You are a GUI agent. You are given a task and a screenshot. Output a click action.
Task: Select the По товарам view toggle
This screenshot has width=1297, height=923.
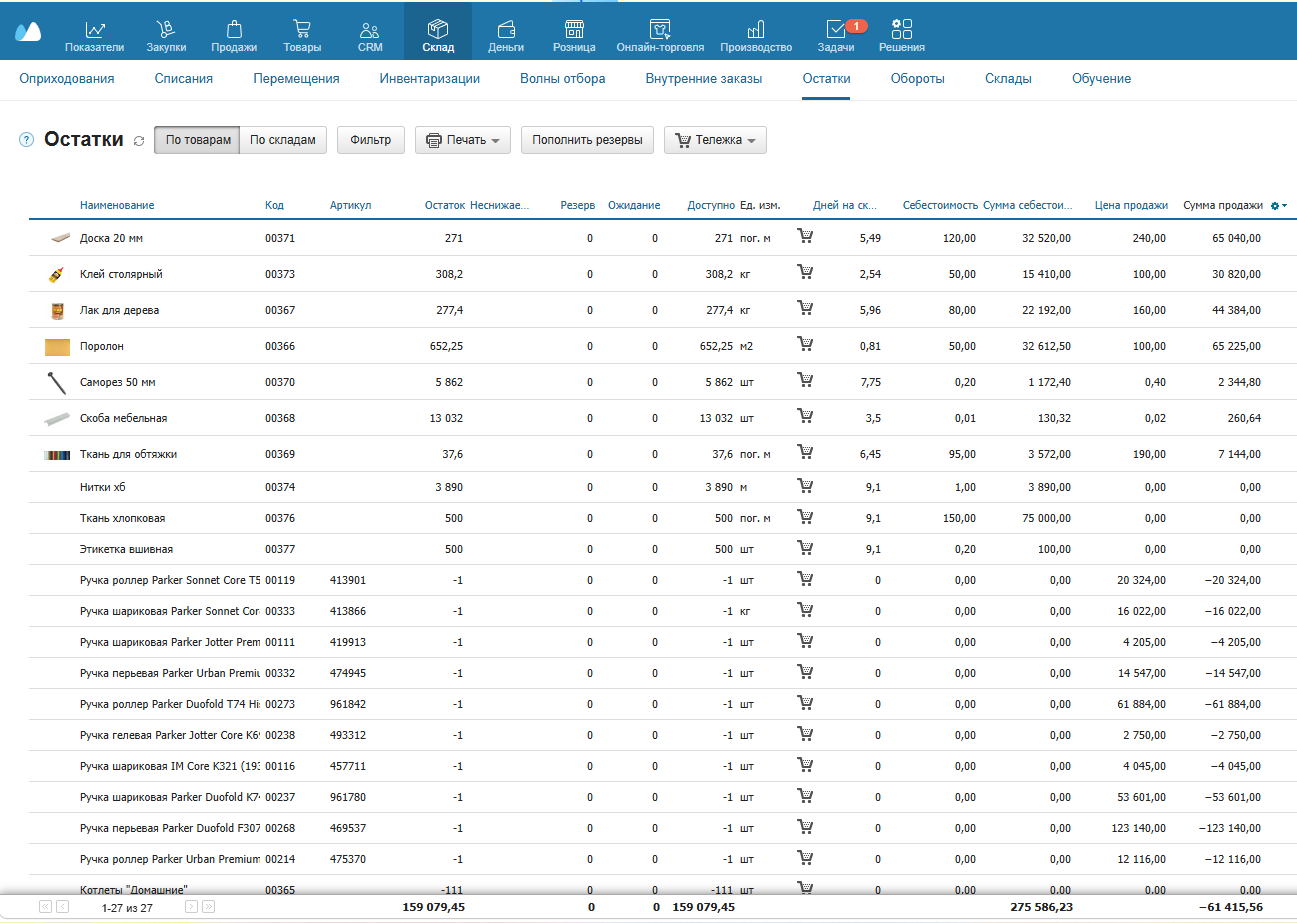[197, 140]
